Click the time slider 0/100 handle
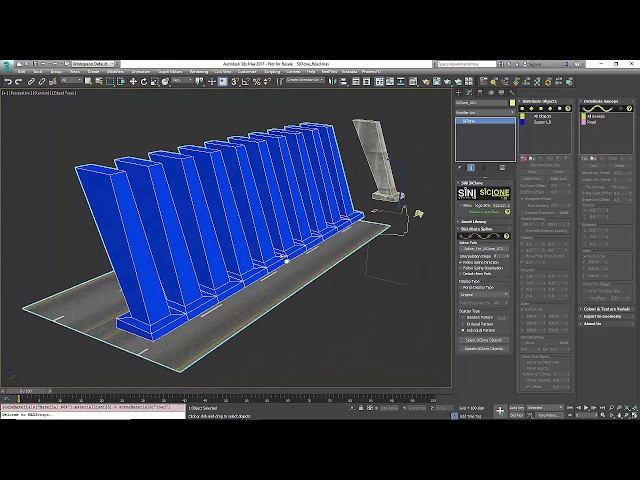 tap(25, 391)
